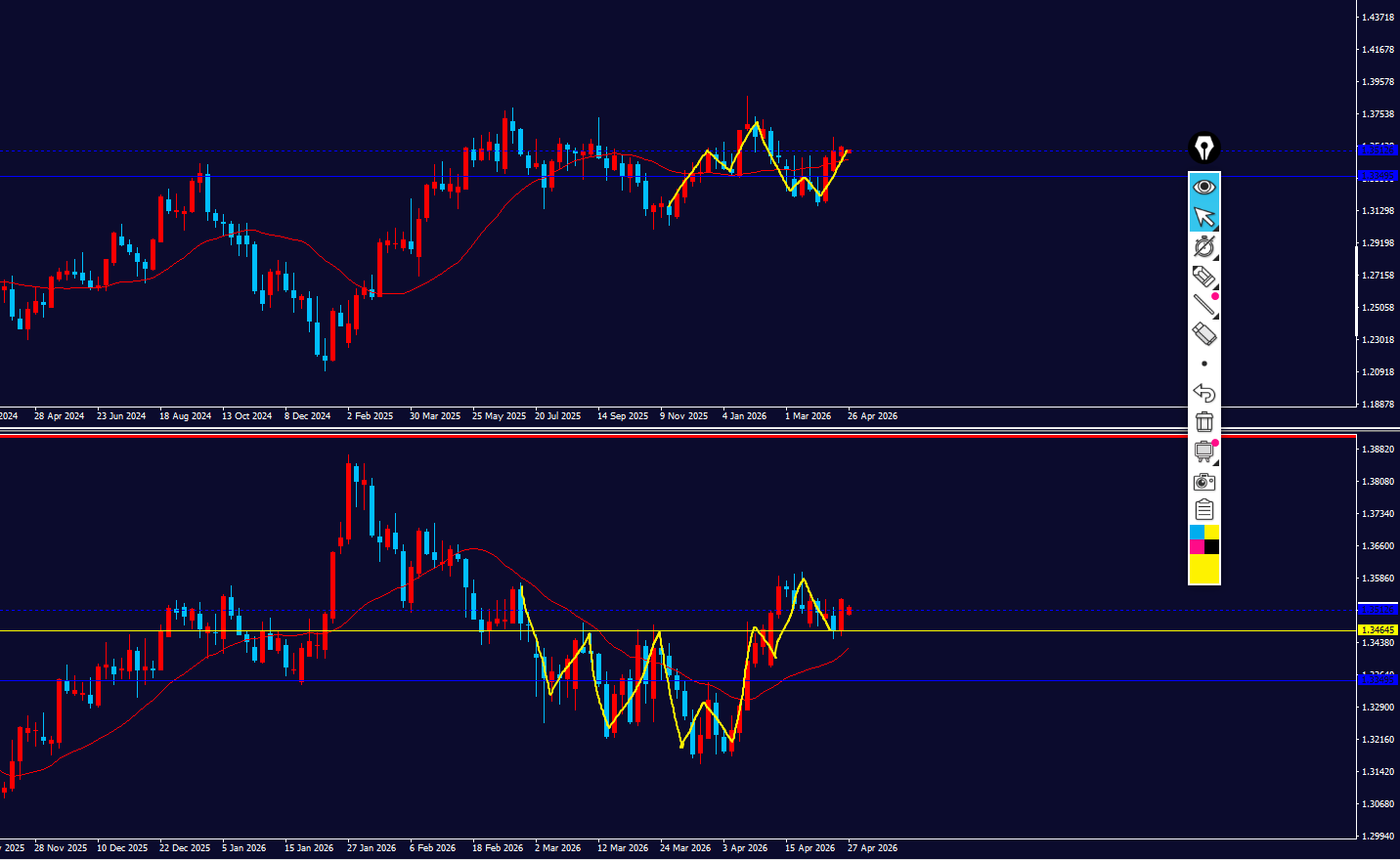Click the yellow 1.34645 price label
This screenshot has height=860, width=1400.
point(1378,630)
